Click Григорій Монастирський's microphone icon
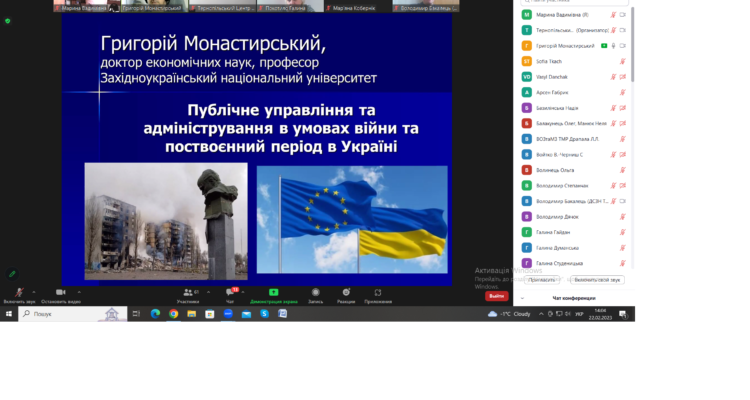Screen dimensions: 750x400 point(614,46)
